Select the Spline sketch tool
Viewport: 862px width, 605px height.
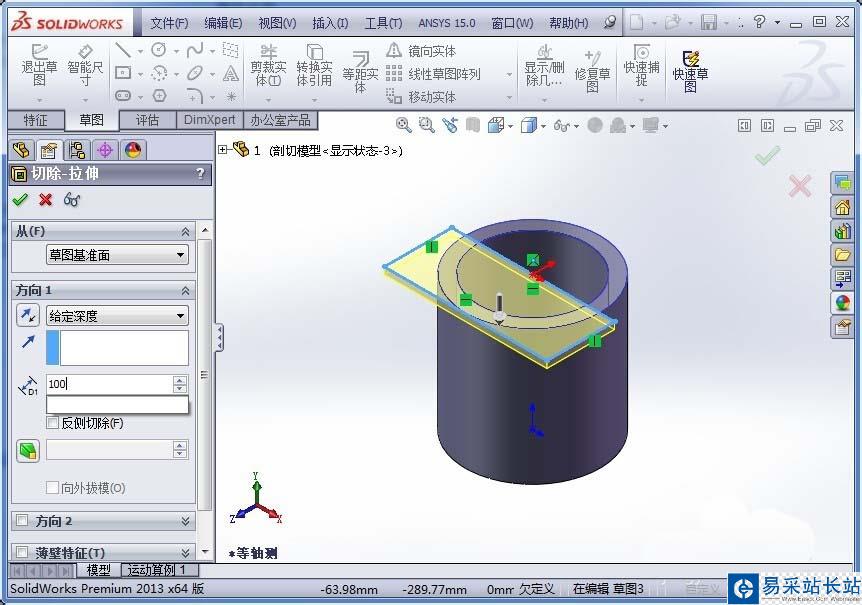point(195,51)
